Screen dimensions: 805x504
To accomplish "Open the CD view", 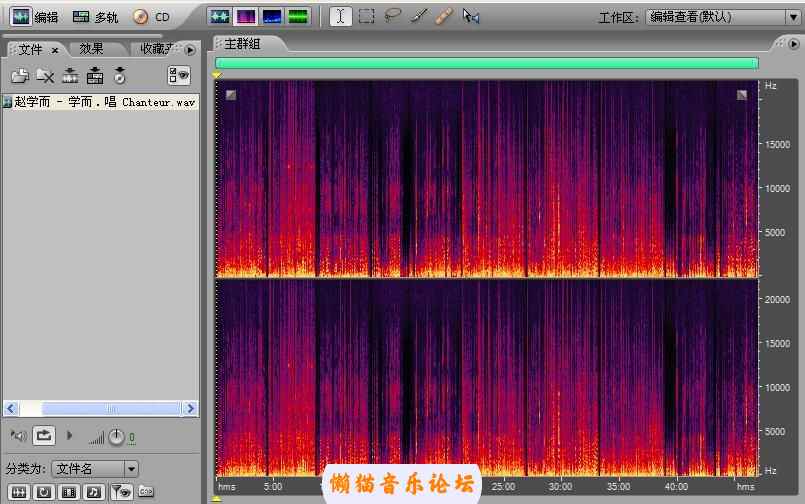I will point(151,17).
